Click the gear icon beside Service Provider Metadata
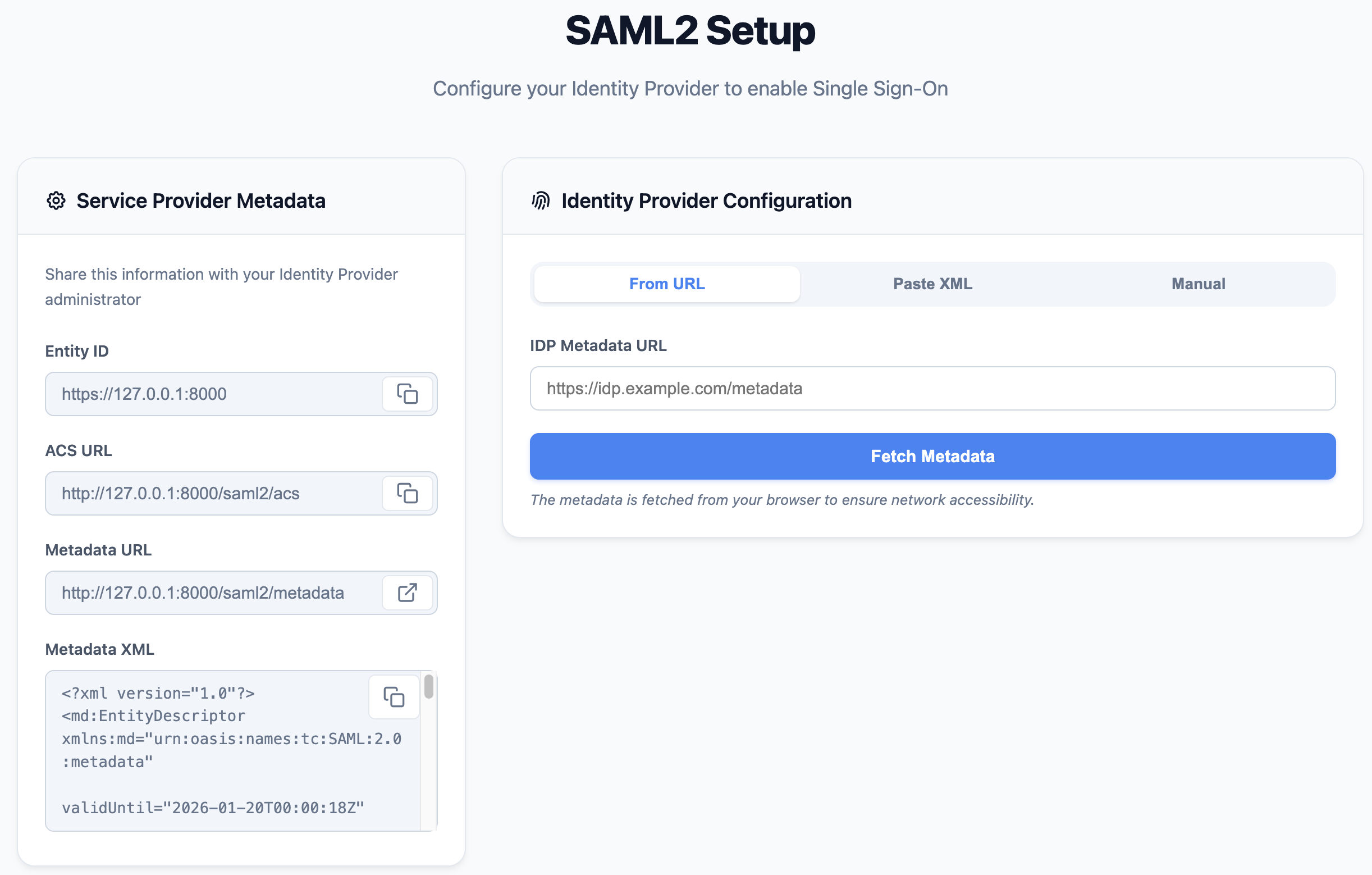The height and width of the screenshot is (875, 1372). [x=56, y=200]
